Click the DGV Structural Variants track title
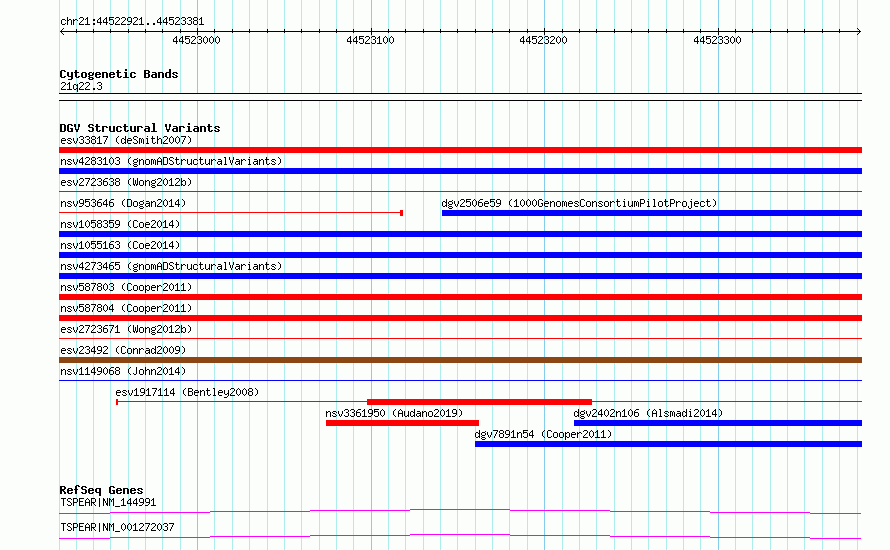This screenshot has height=550, width=890. tap(140, 128)
